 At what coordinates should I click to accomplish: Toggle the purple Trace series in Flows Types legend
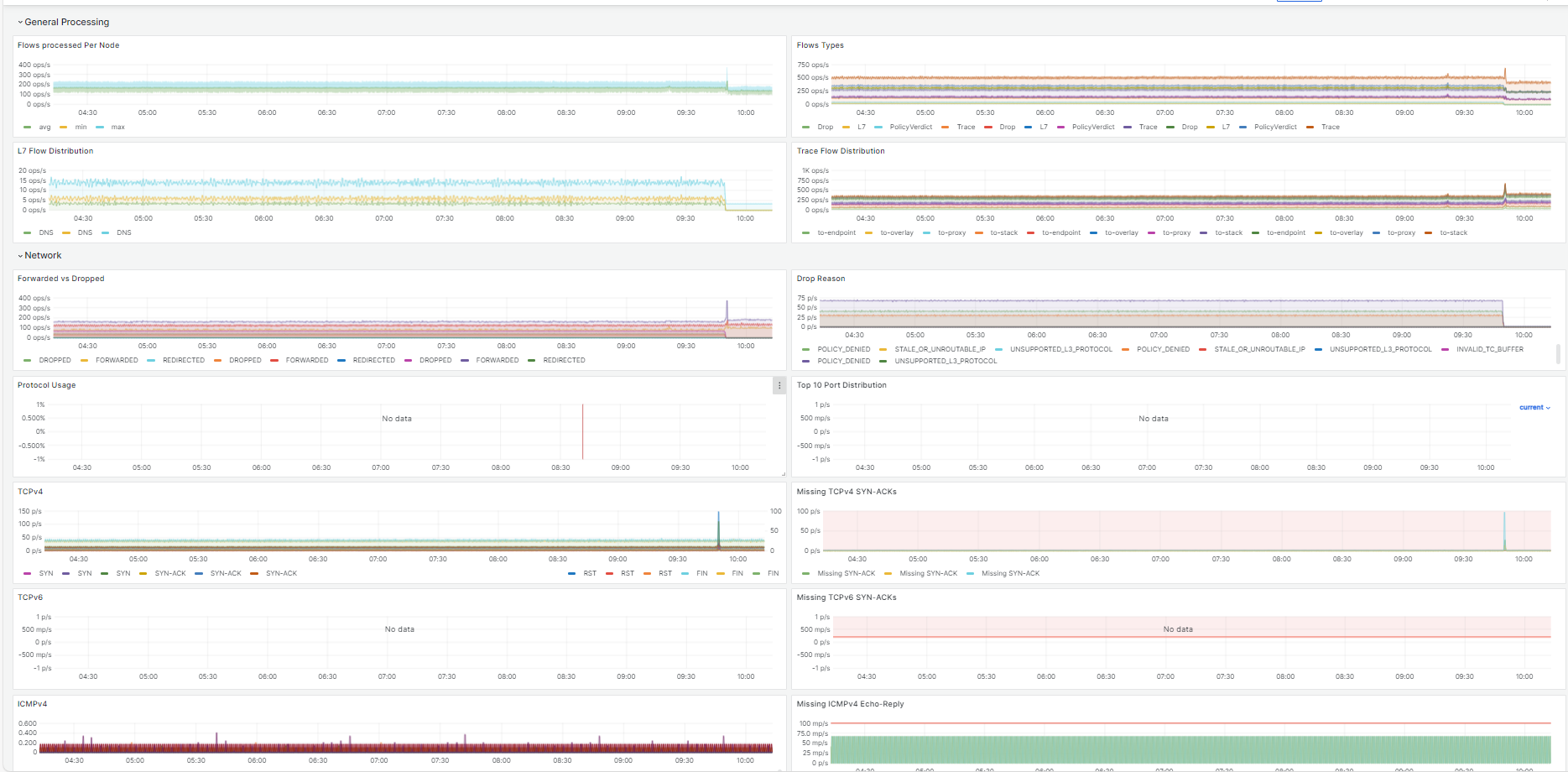1149,128
